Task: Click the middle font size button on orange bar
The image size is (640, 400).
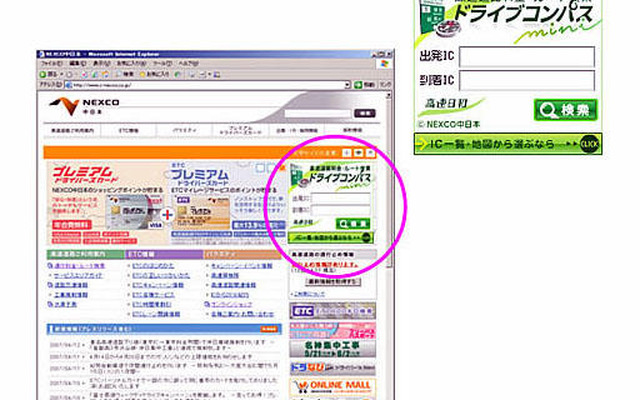Action: pos(358,153)
